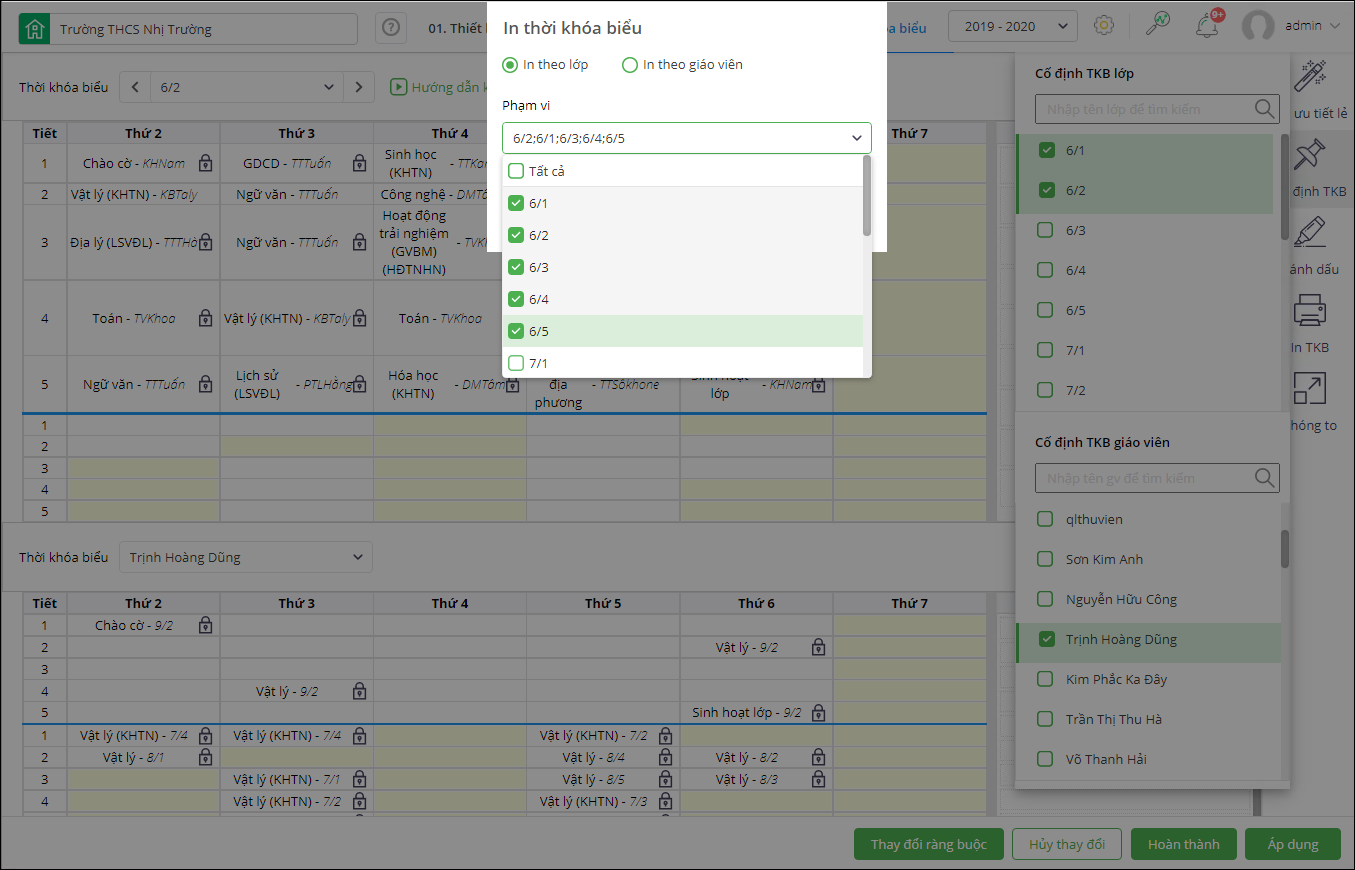
Task: Uncheck class 6/3 in the print scope list
Action: coord(516,267)
